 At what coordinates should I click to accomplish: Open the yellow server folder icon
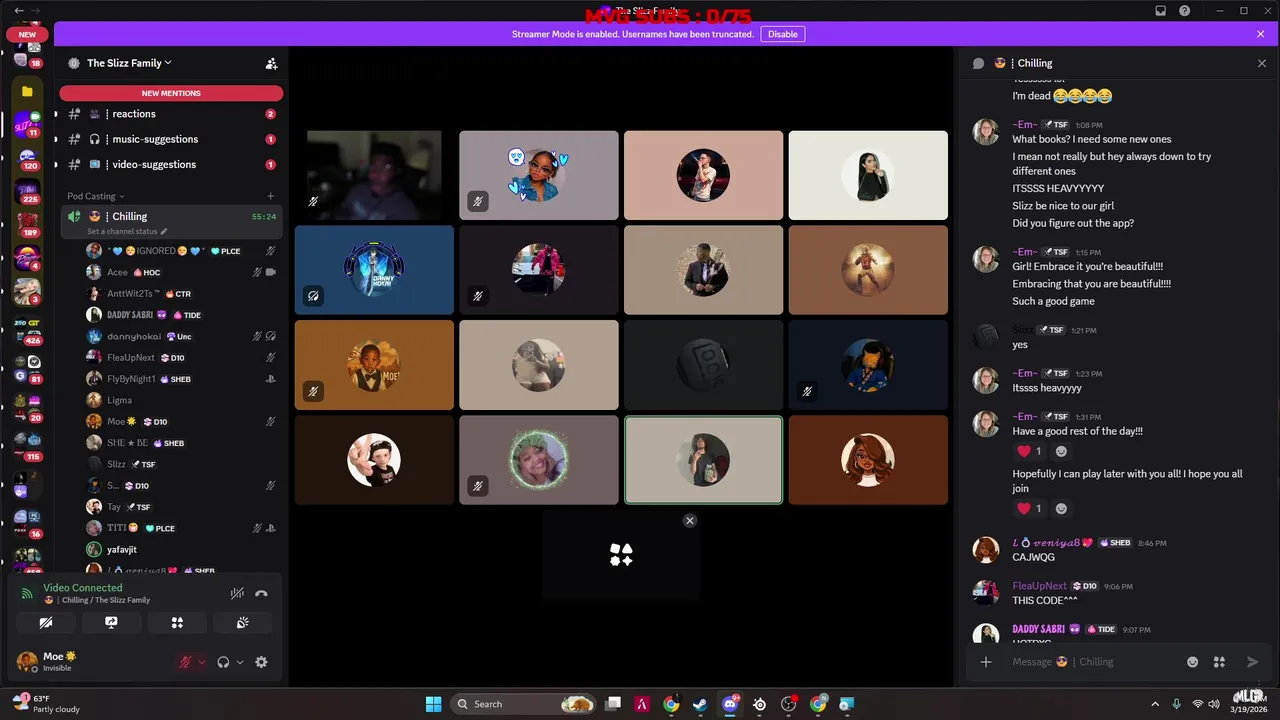coord(27,91)
